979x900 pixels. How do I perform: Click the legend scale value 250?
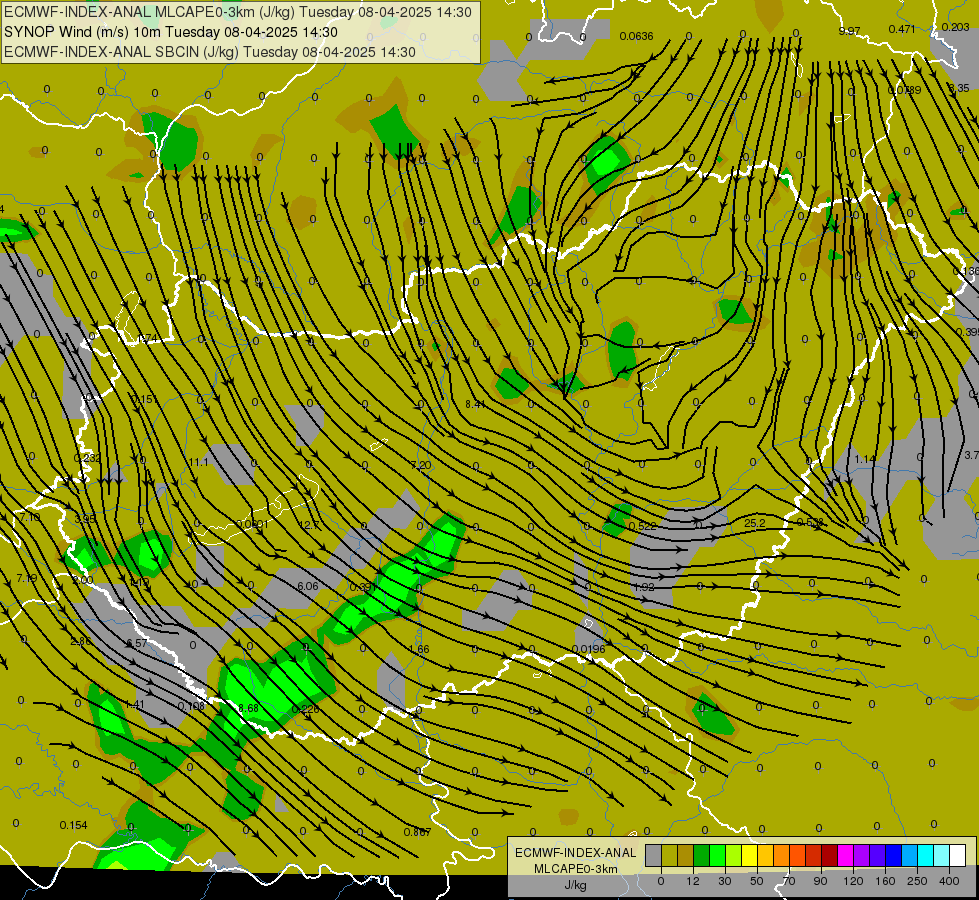click(x=917, y=881)
